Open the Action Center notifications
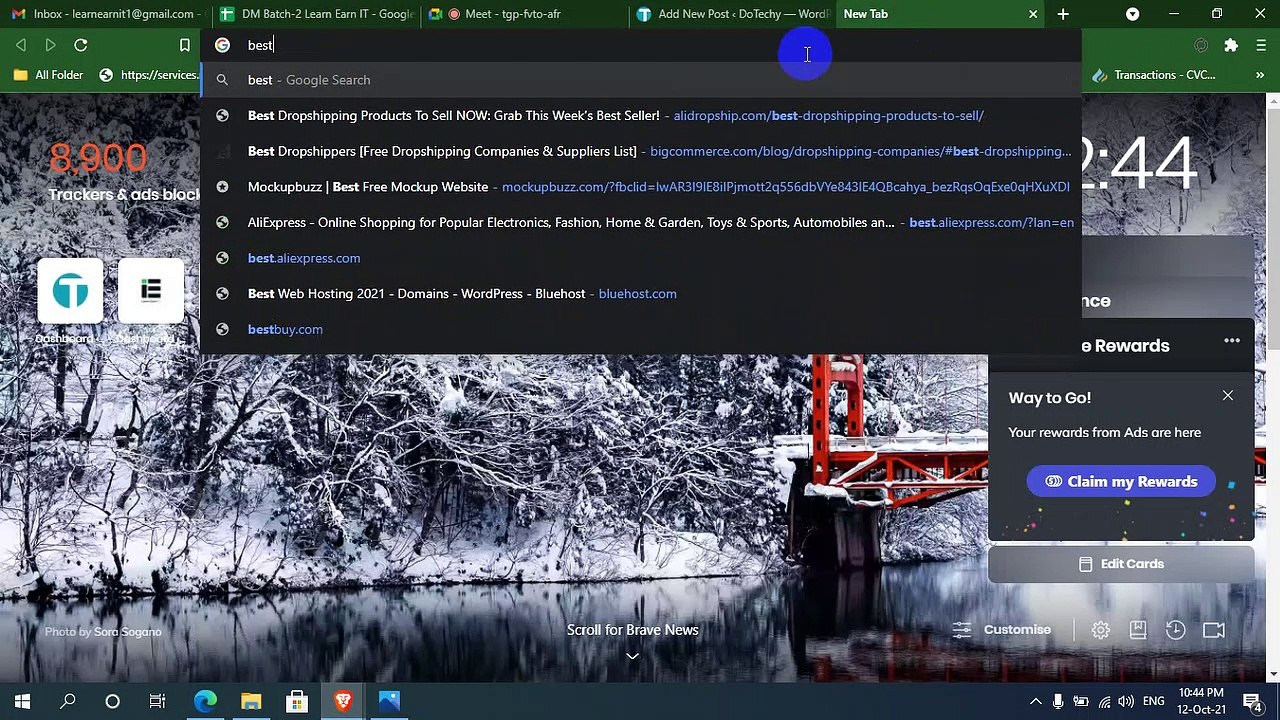The height and width of the screenshot is (720, 1280). point(1252,701)
